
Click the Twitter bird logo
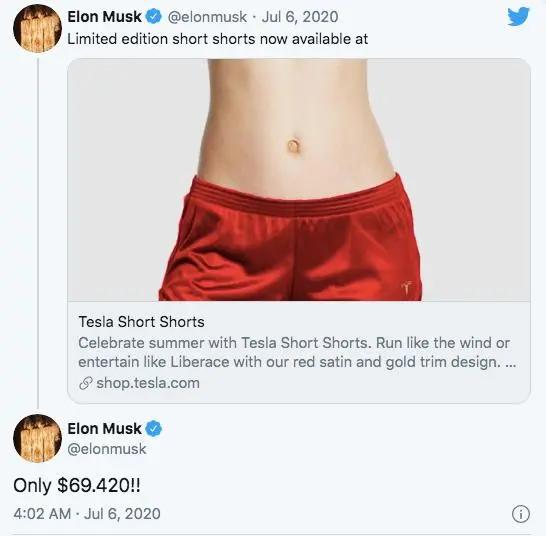pyautogui.click(x=518, y=16)
